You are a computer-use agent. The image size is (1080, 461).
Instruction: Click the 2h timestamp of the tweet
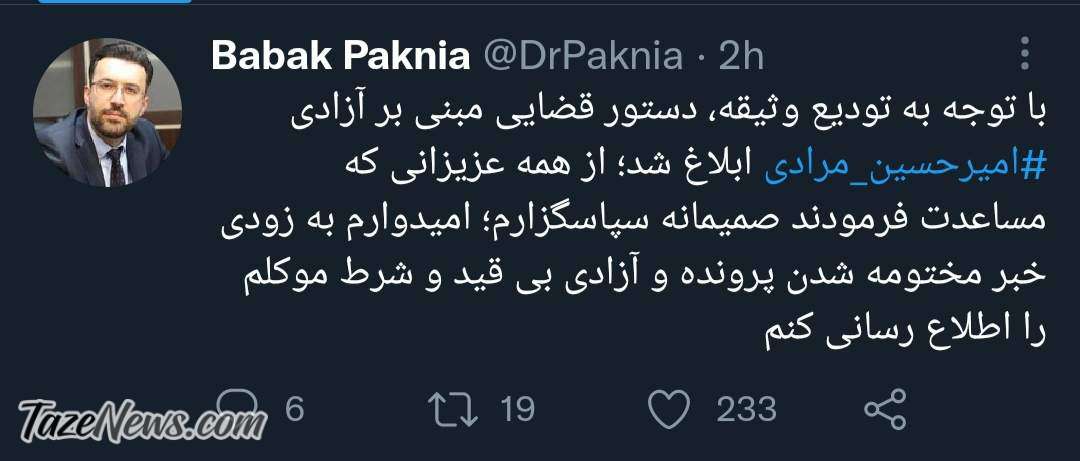click(741, 56)
